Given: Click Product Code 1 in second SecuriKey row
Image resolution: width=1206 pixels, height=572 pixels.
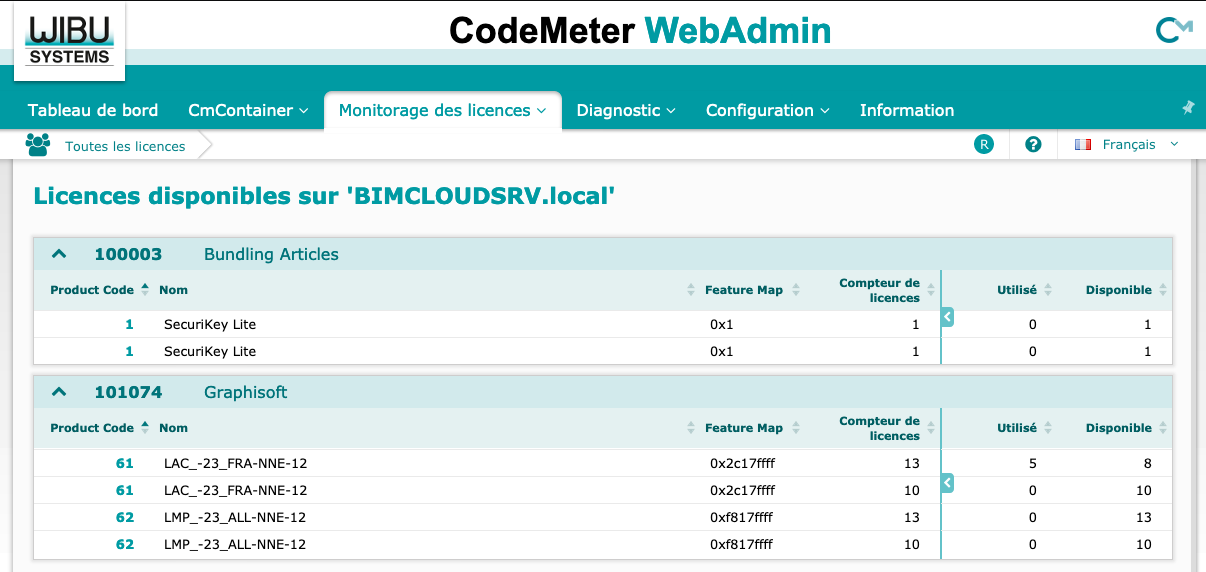Looking at the screenshot, I should click(129, 351).
